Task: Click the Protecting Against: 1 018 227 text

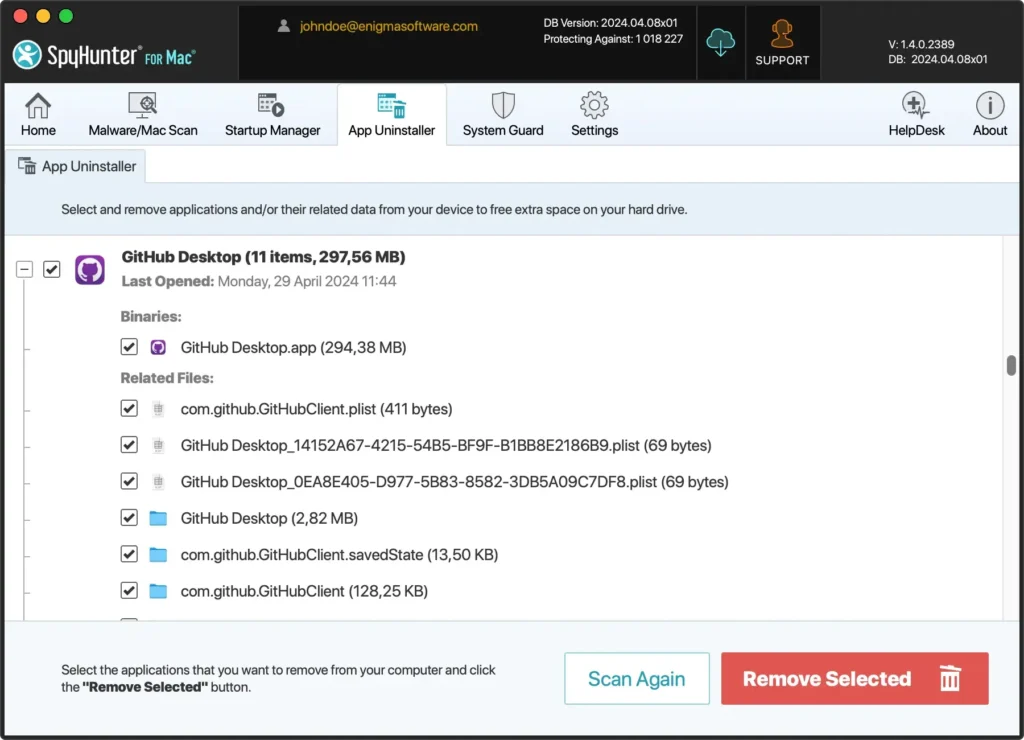Action: coord(613,39)
